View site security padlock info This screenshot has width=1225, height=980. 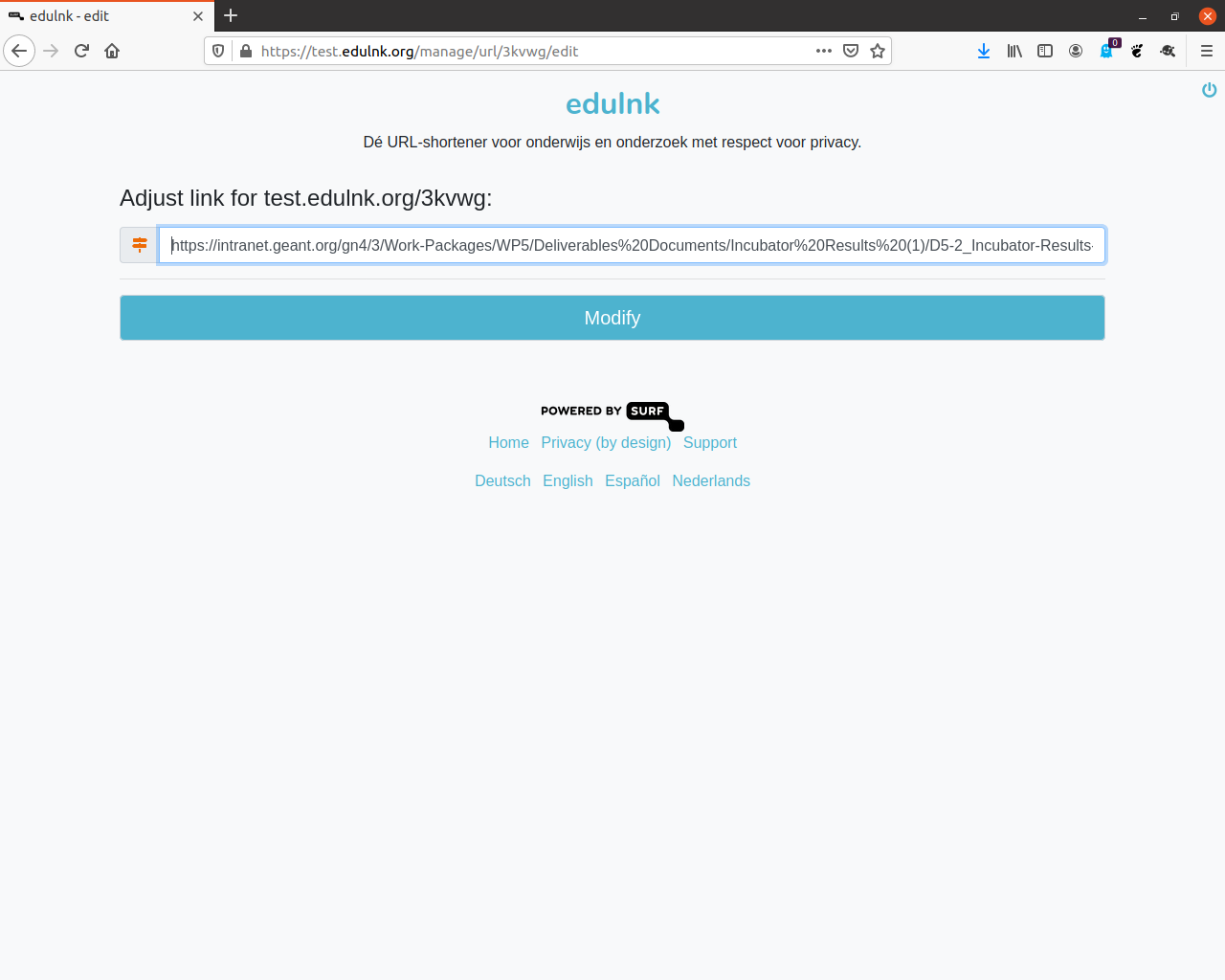(x=246, y=51)
